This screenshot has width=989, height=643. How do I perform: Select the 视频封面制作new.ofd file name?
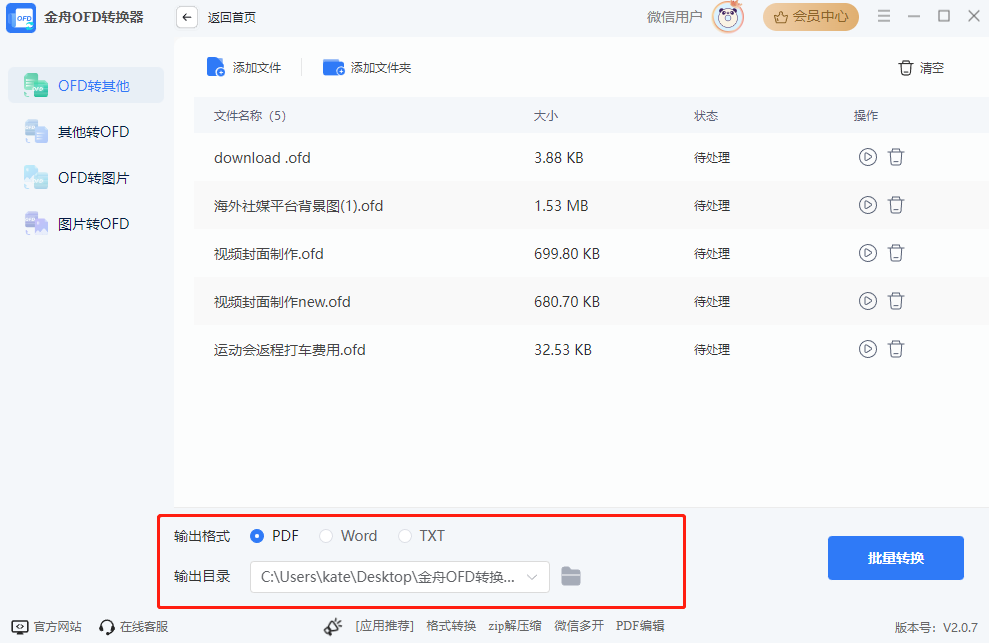282,302
